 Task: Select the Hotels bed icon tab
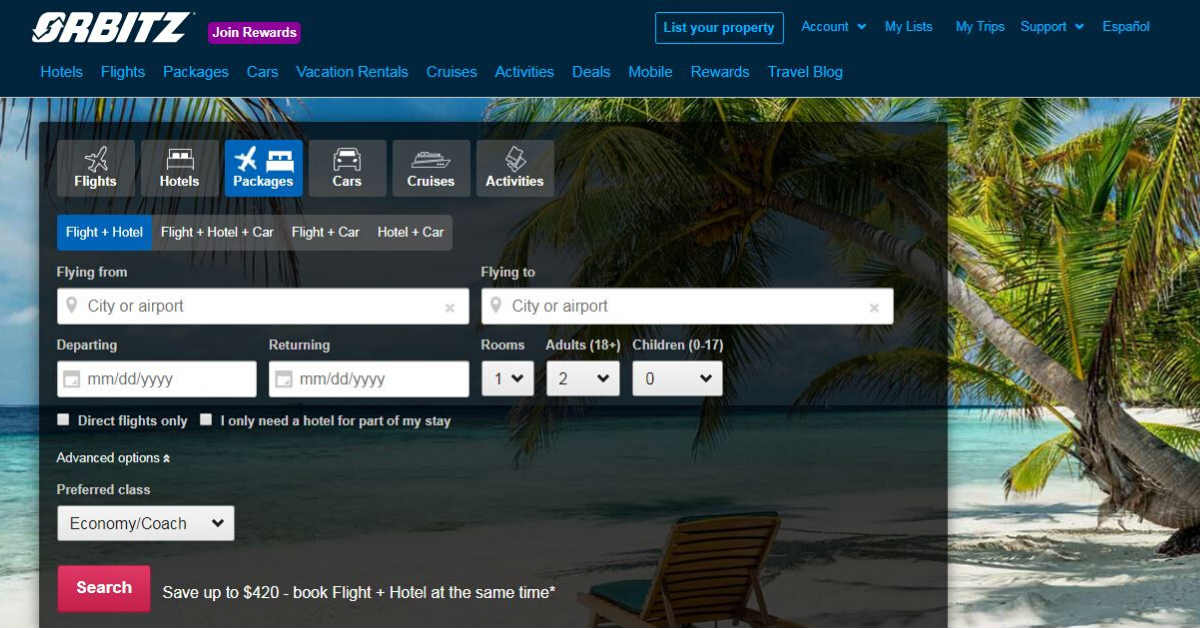179,168
